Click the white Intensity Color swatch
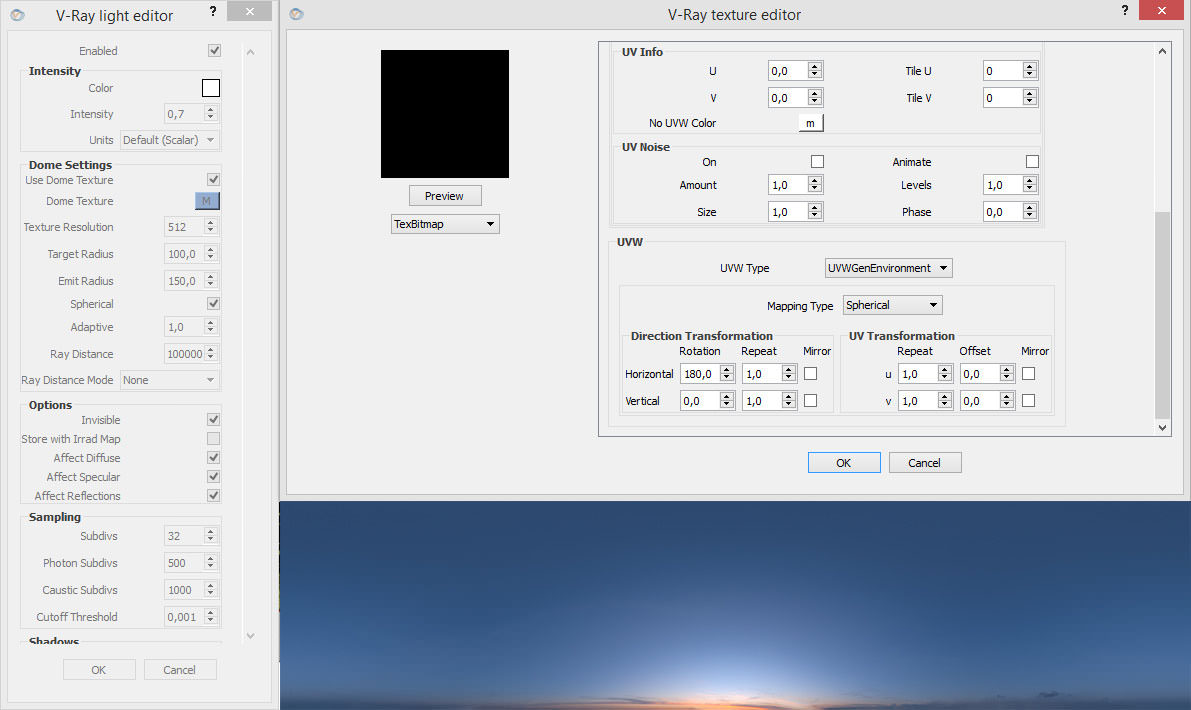This screenshot has height=710, width=1191. 210,88
